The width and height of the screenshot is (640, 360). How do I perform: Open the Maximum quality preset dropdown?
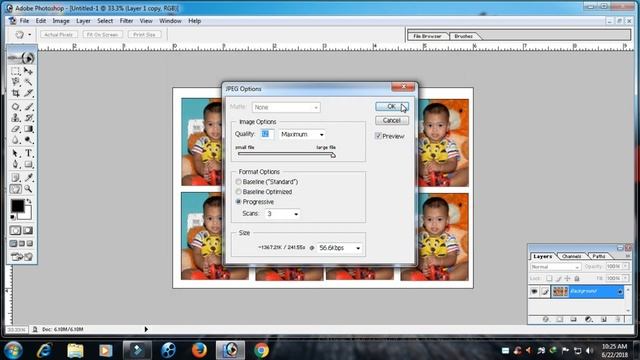click(302, 134)
